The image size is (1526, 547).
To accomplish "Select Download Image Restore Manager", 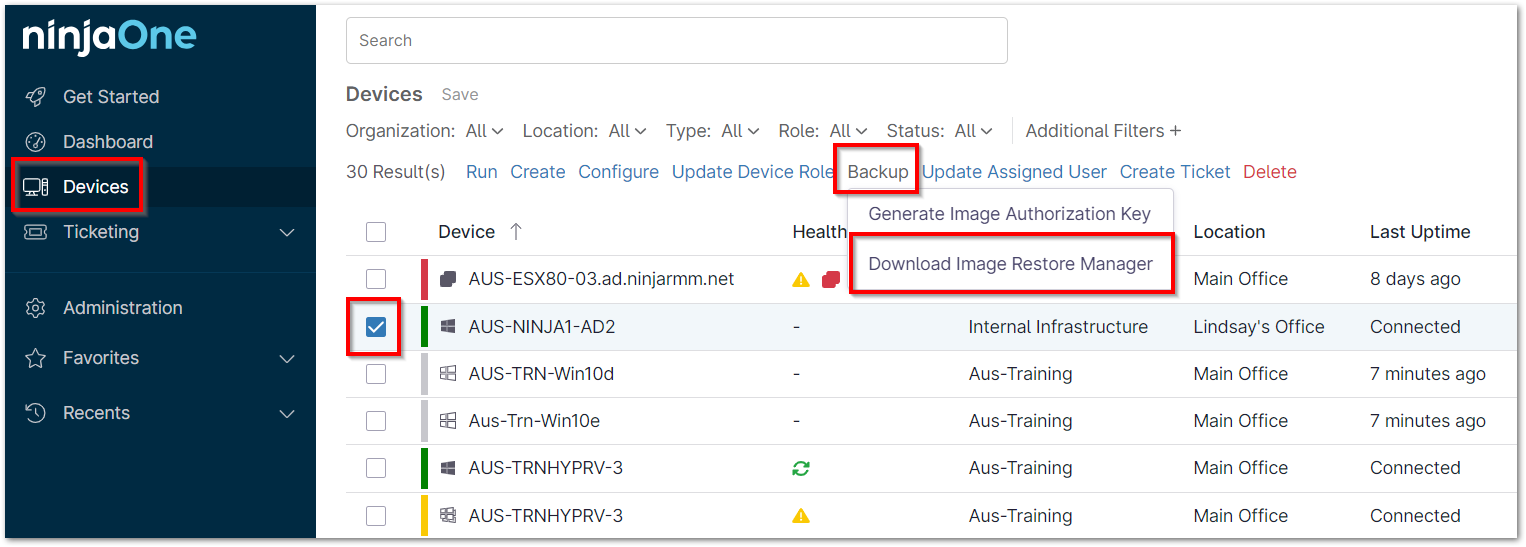I will [x=1010, y=264].
